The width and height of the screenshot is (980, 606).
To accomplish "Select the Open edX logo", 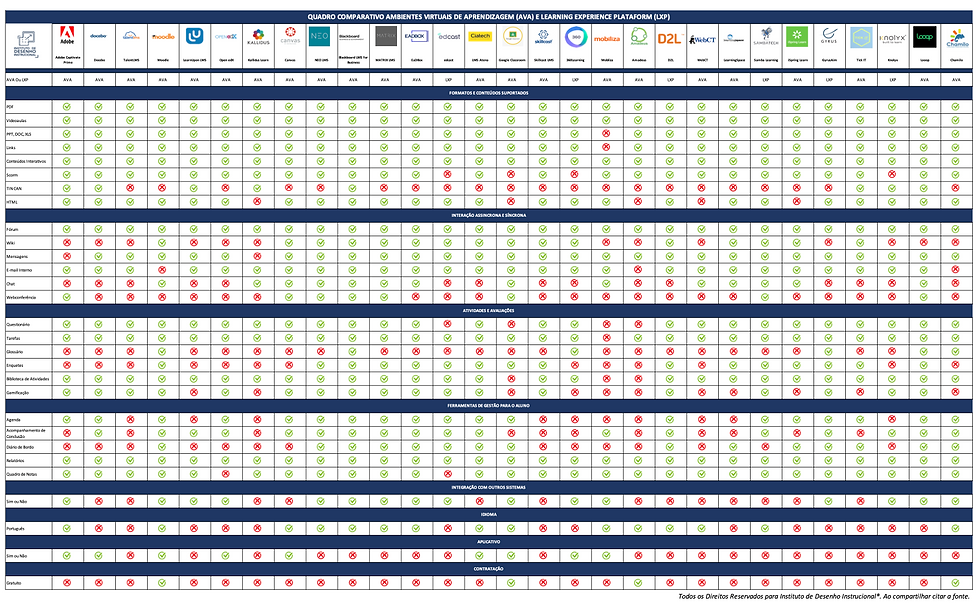I will 226,37.
